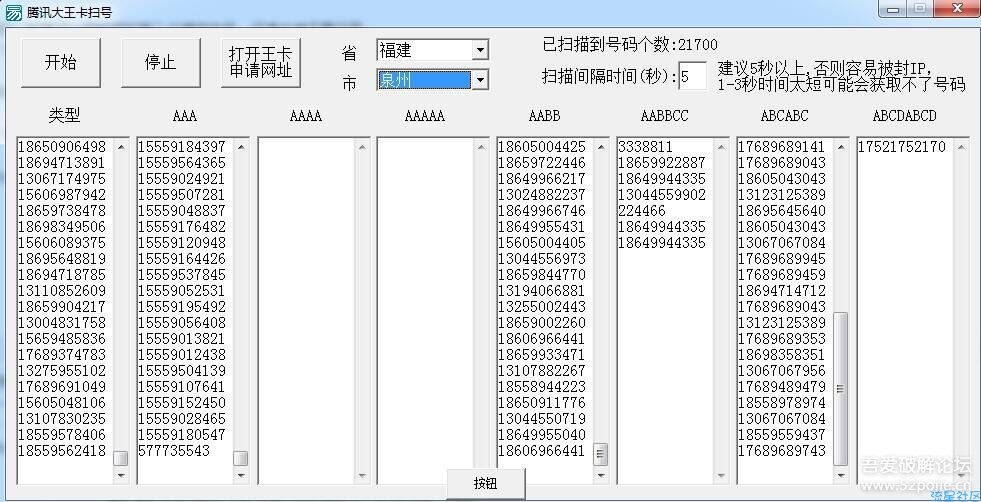Select number 18559559437 in the ABCABC list
Image resolution: width=981 pixels, height=502 pixels.
783,435
